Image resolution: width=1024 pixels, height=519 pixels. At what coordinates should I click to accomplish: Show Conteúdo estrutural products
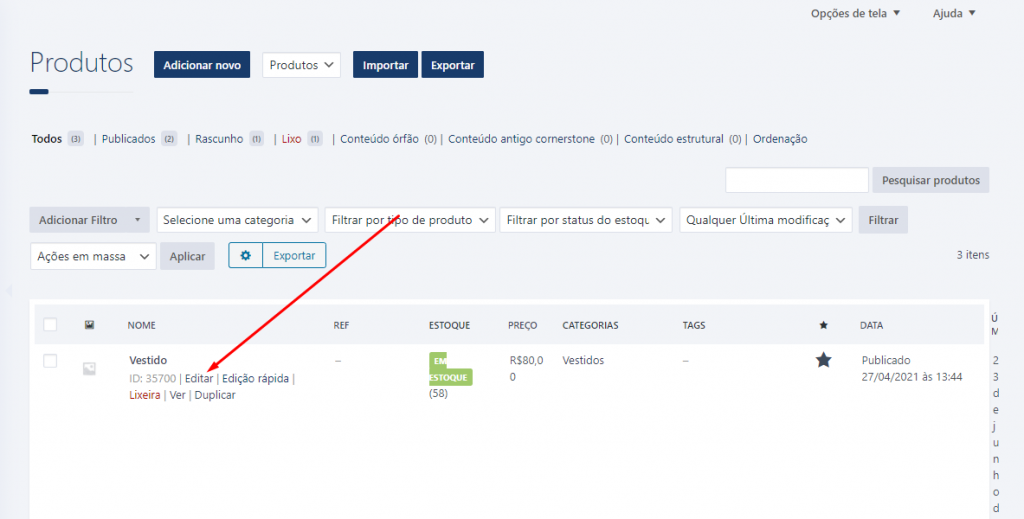pyautogui.click(x=674, y=139)
